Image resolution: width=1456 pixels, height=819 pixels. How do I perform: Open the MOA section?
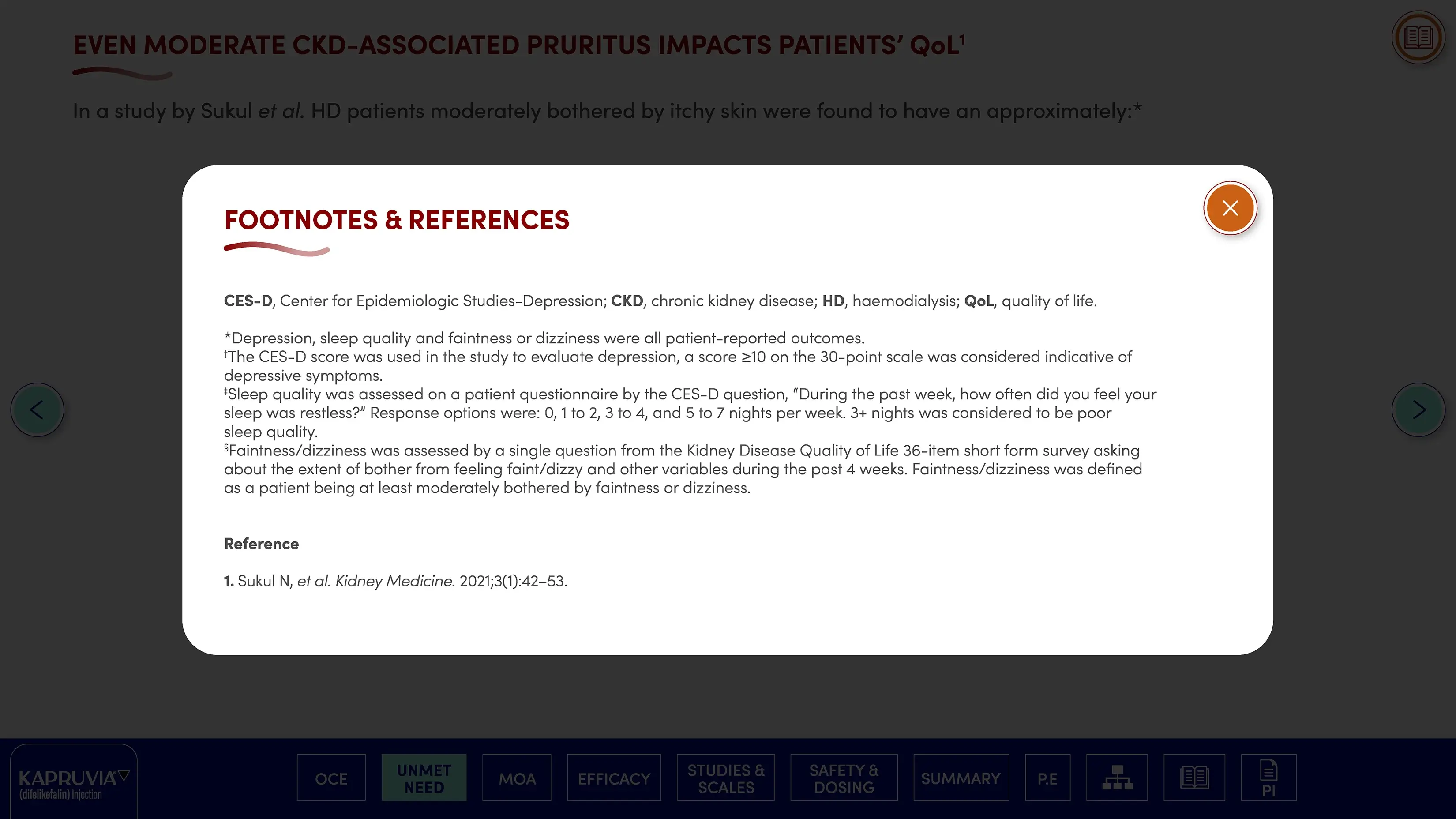click(x=517, y=778)
